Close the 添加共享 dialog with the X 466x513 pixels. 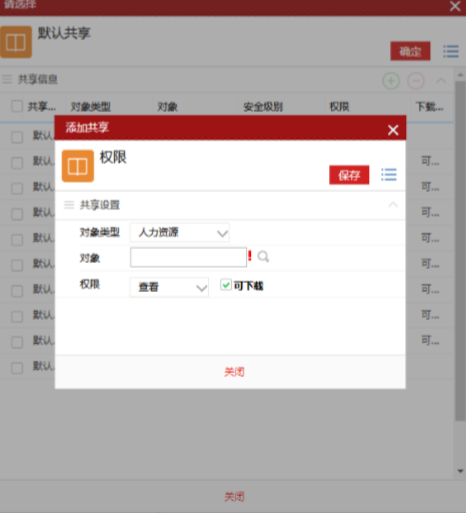pos(393,130)
